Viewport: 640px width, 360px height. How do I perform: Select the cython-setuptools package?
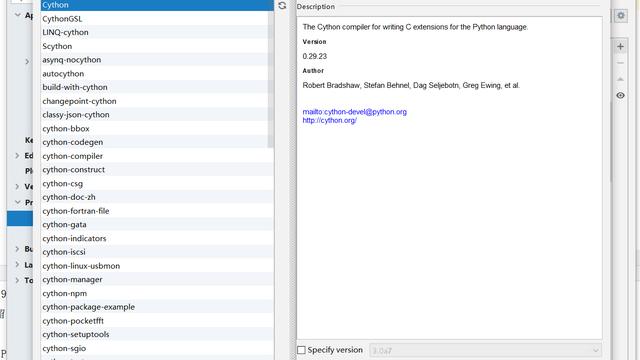point(157,334)
